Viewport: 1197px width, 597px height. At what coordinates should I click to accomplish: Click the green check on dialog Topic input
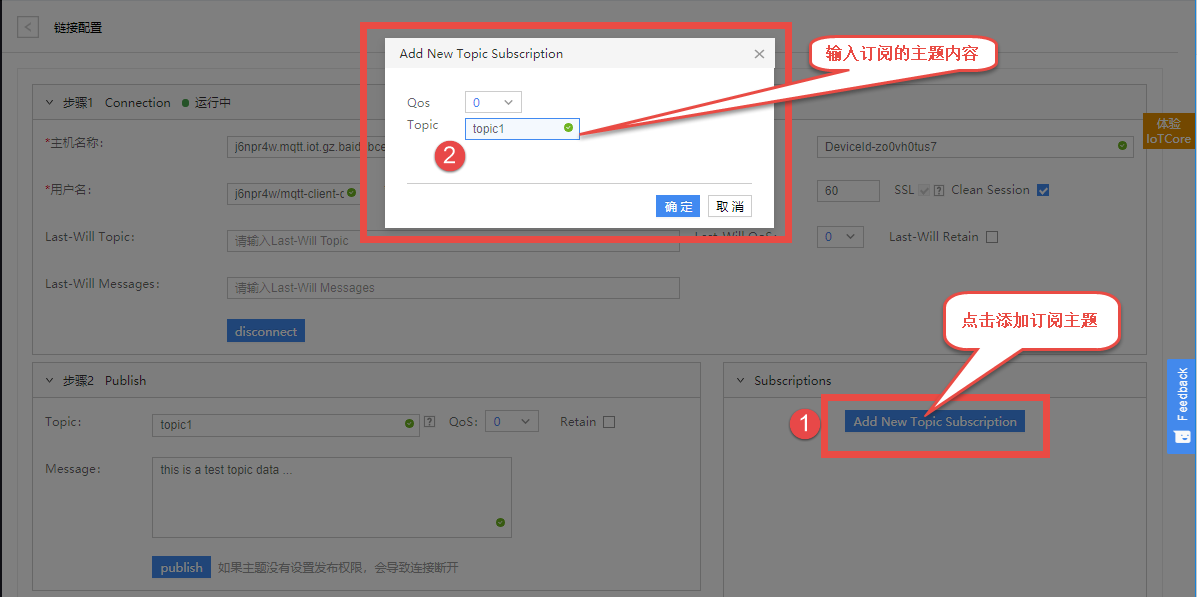click(569, 129)
